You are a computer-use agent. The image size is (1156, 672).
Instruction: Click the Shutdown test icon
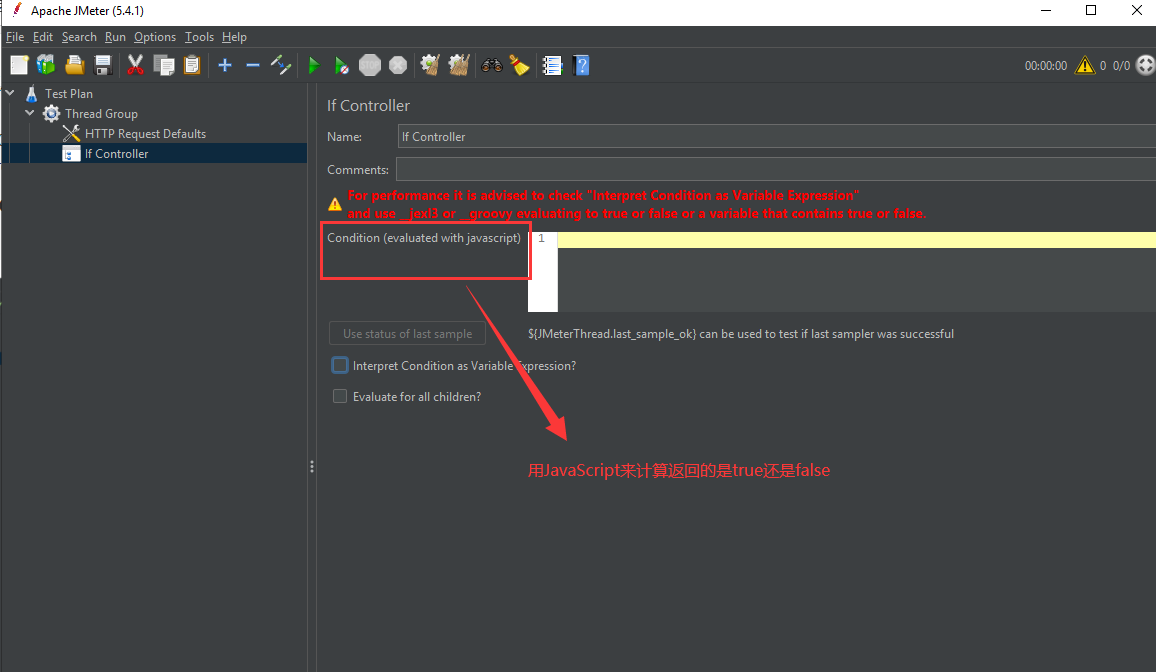point(398,66)
